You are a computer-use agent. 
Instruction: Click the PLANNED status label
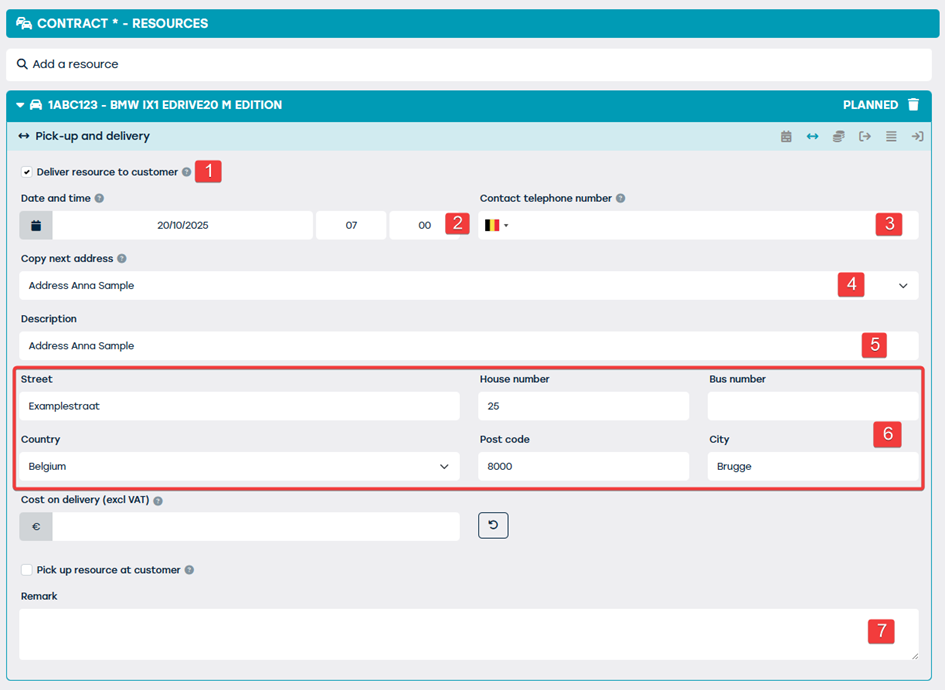click(870, 105)
